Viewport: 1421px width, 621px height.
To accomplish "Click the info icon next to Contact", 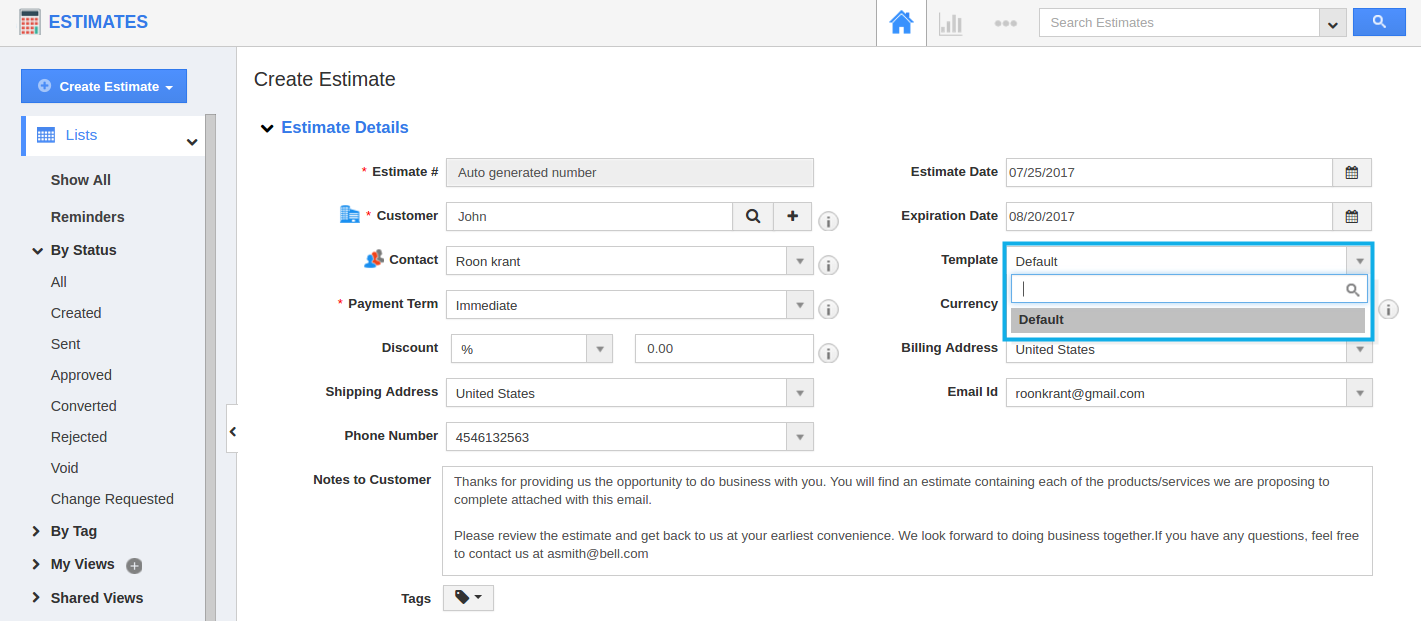I will pos(828,265).
